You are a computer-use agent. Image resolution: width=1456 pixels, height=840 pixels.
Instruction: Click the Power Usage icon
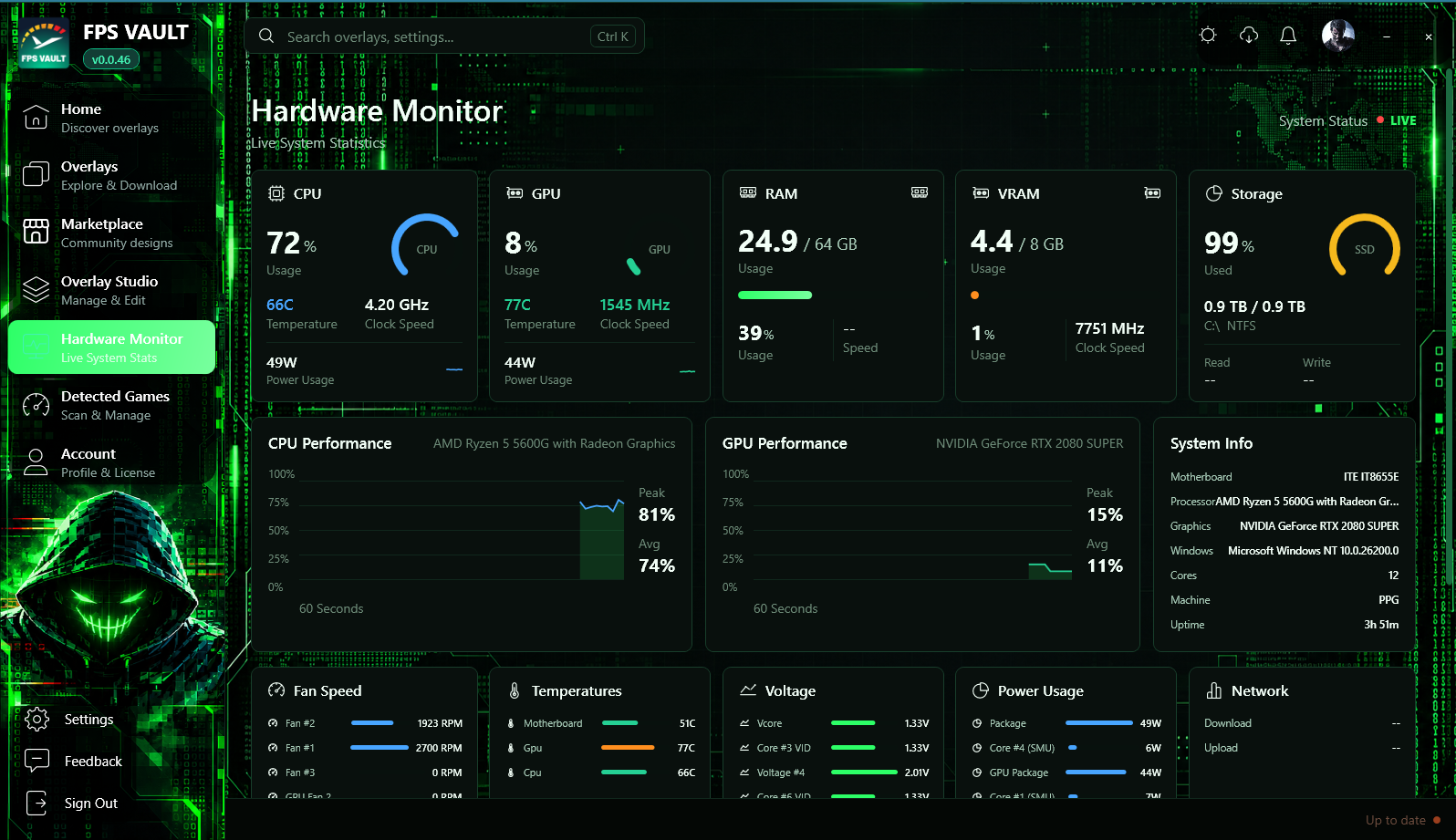click(x=981, y=690)
